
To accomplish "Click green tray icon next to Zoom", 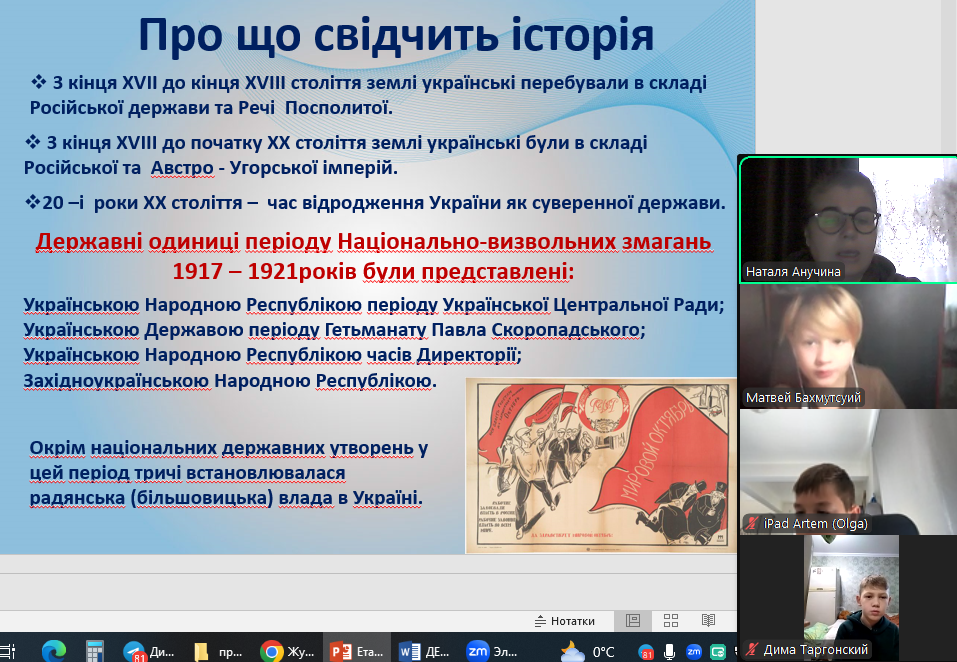I will click(x=718, y=652).
